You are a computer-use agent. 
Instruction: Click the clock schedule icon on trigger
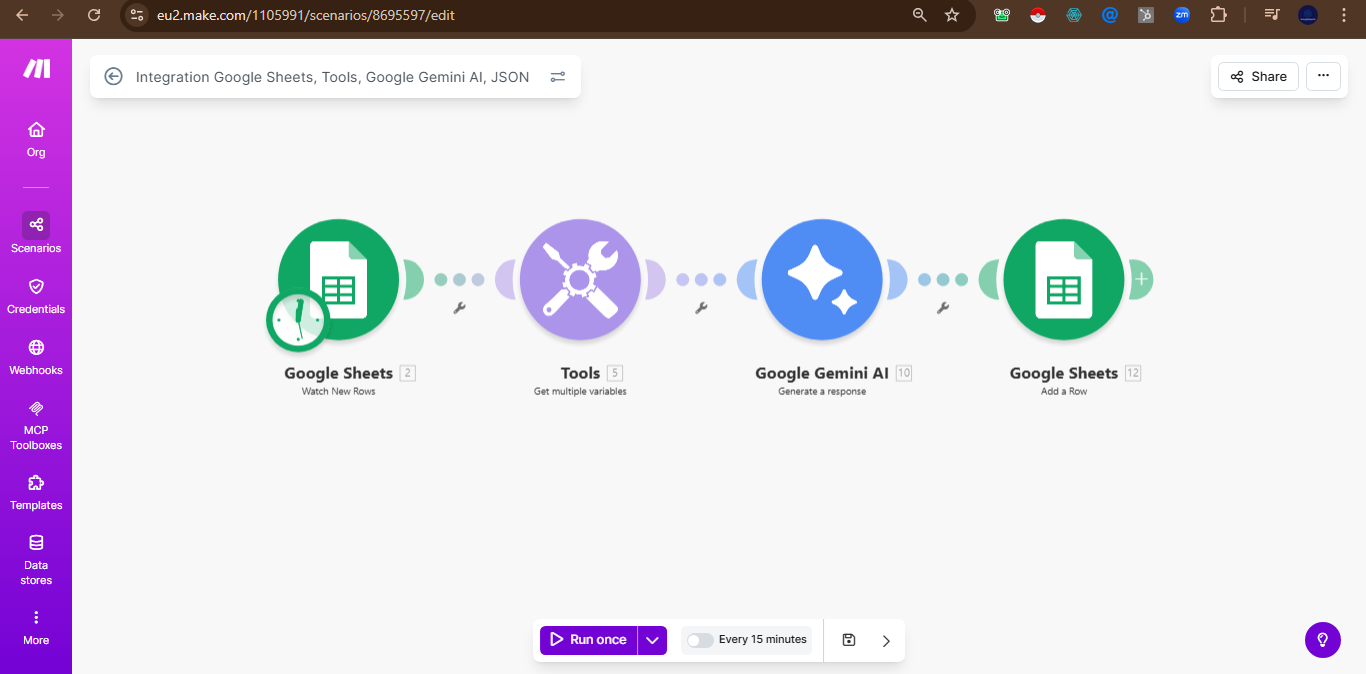297,321
